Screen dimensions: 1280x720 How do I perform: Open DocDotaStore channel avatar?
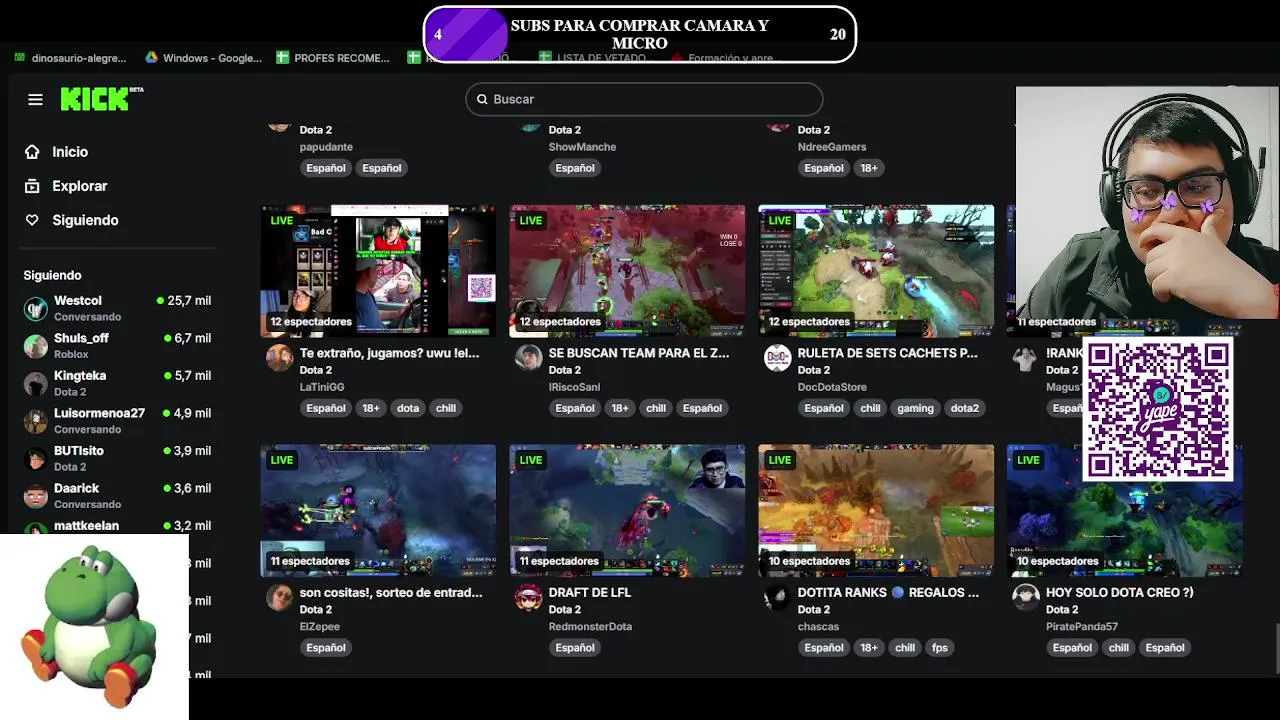tap(777, 358)
